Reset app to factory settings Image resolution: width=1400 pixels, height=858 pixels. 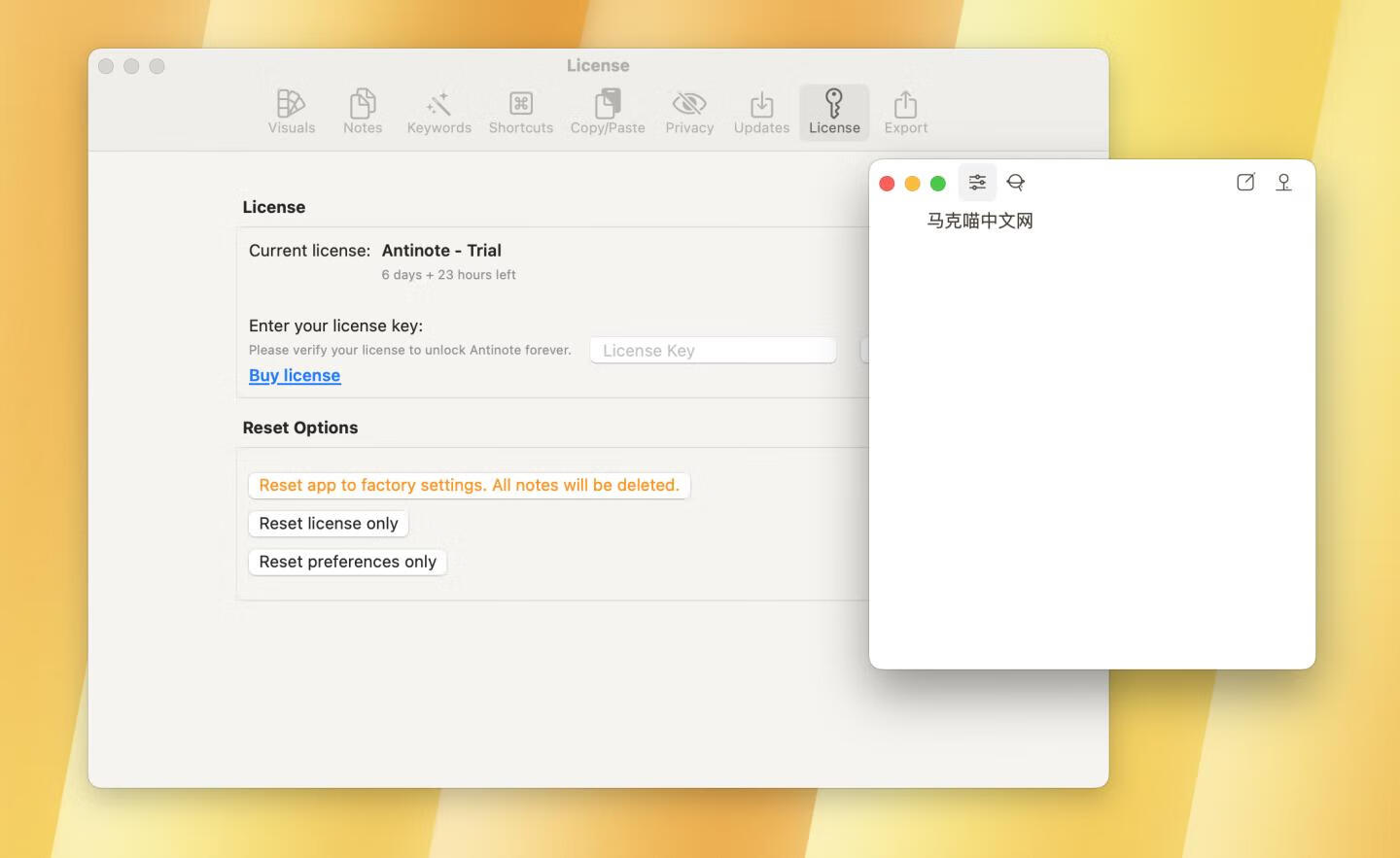(x=470, y=485)
